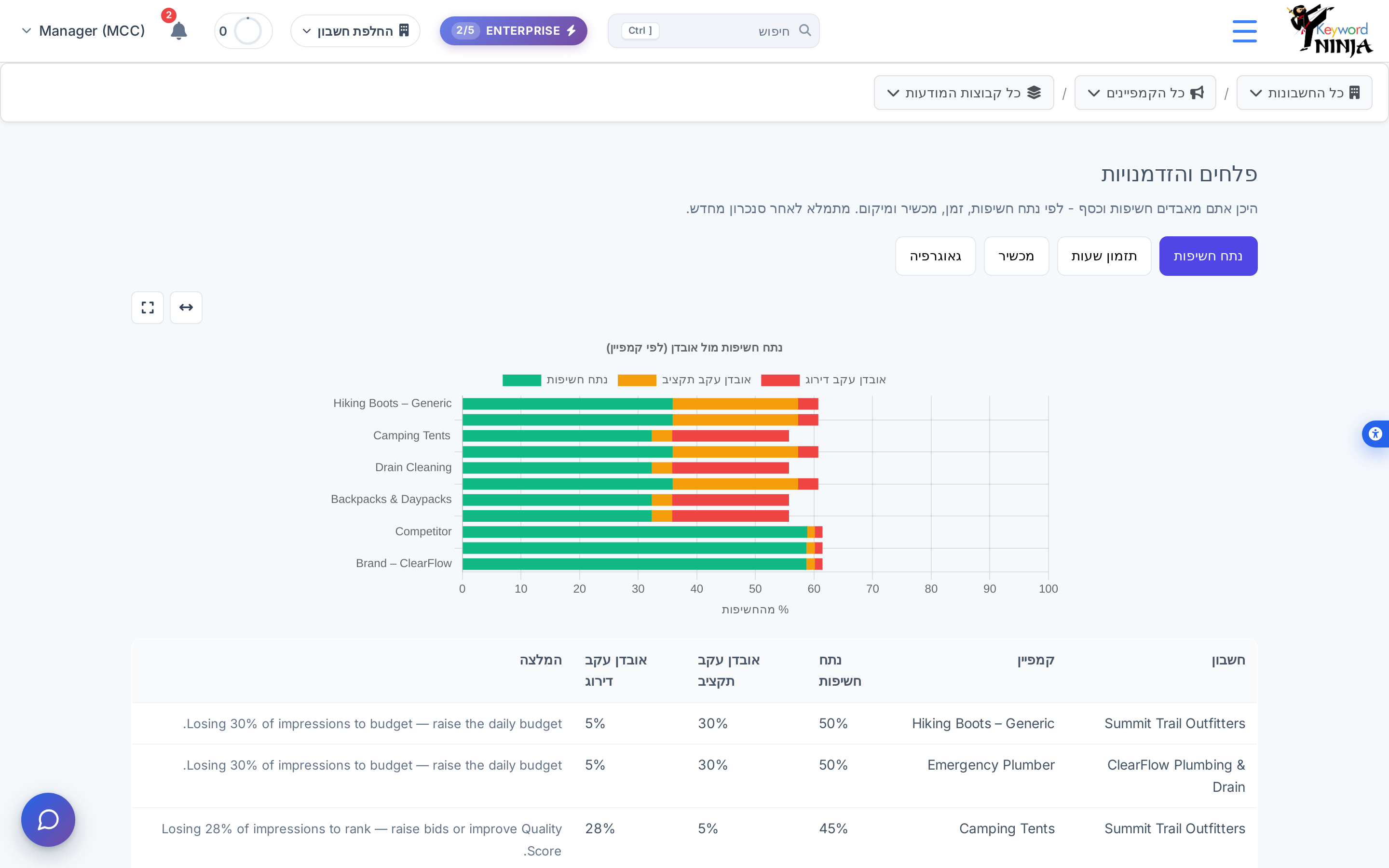
Task: Click the Drain Cleaning chart bar
Action: 626,468
